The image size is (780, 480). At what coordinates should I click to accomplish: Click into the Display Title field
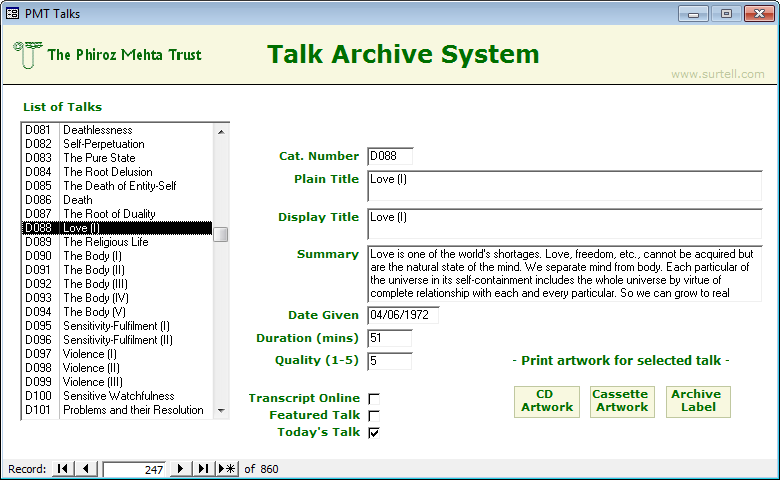coord(565,224)
